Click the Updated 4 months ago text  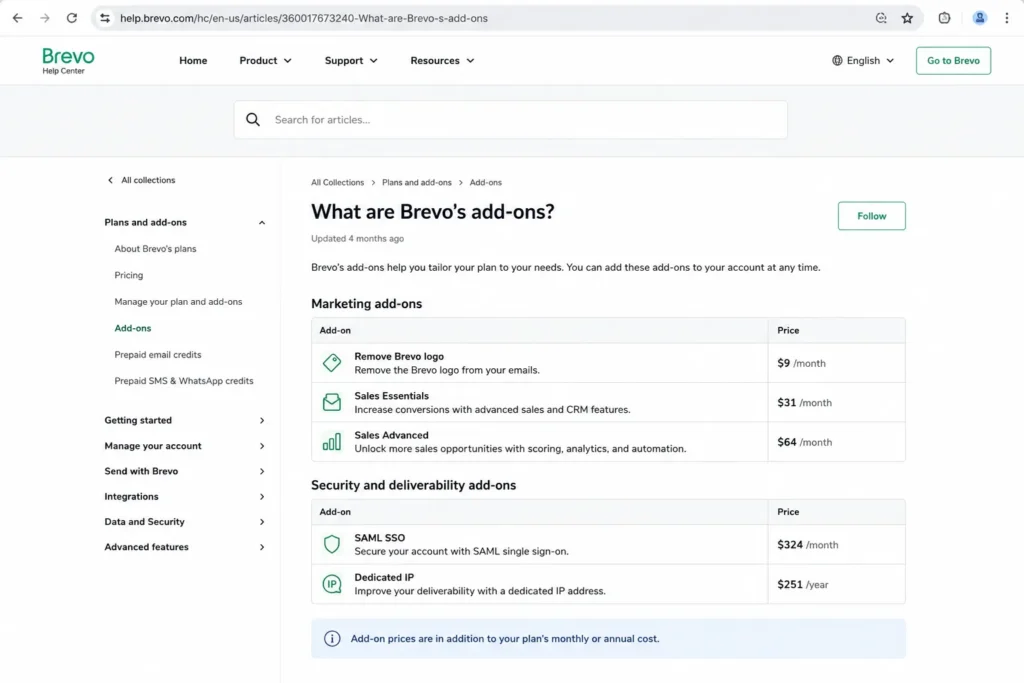(x=357, y=239)
